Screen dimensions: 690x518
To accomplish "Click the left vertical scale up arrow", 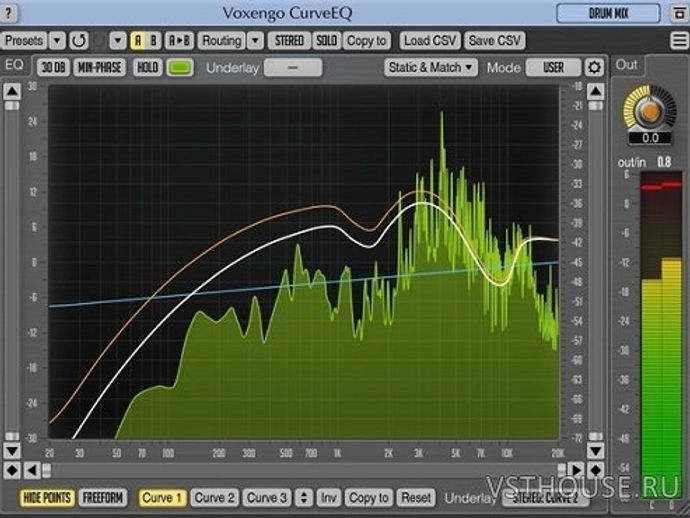I will click(x=12, y=92).
